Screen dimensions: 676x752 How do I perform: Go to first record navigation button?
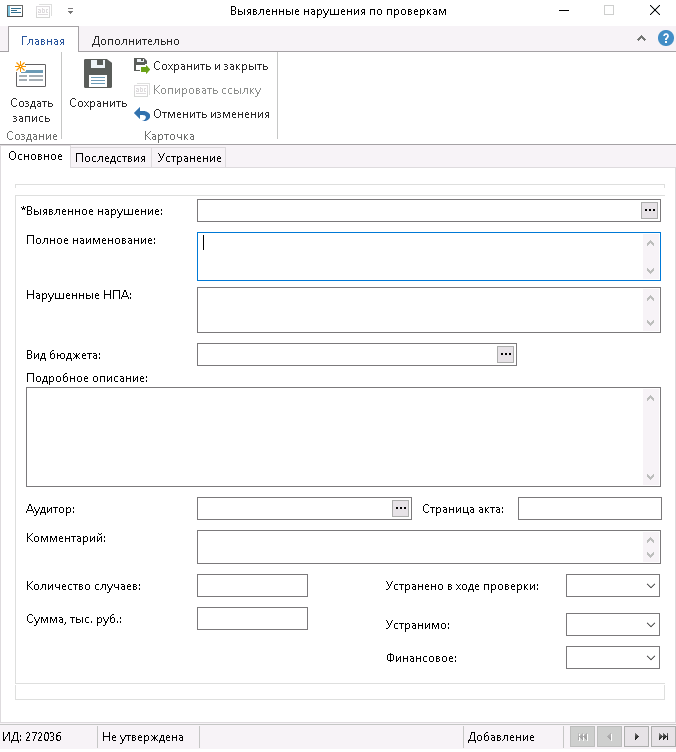[x=583, y=737]
